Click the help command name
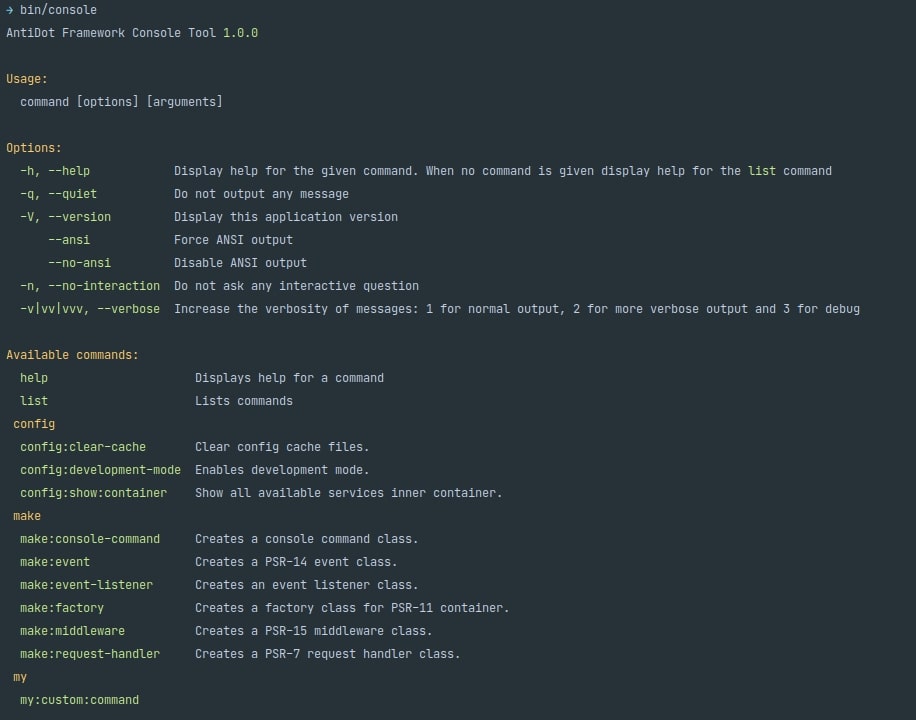 34,378
